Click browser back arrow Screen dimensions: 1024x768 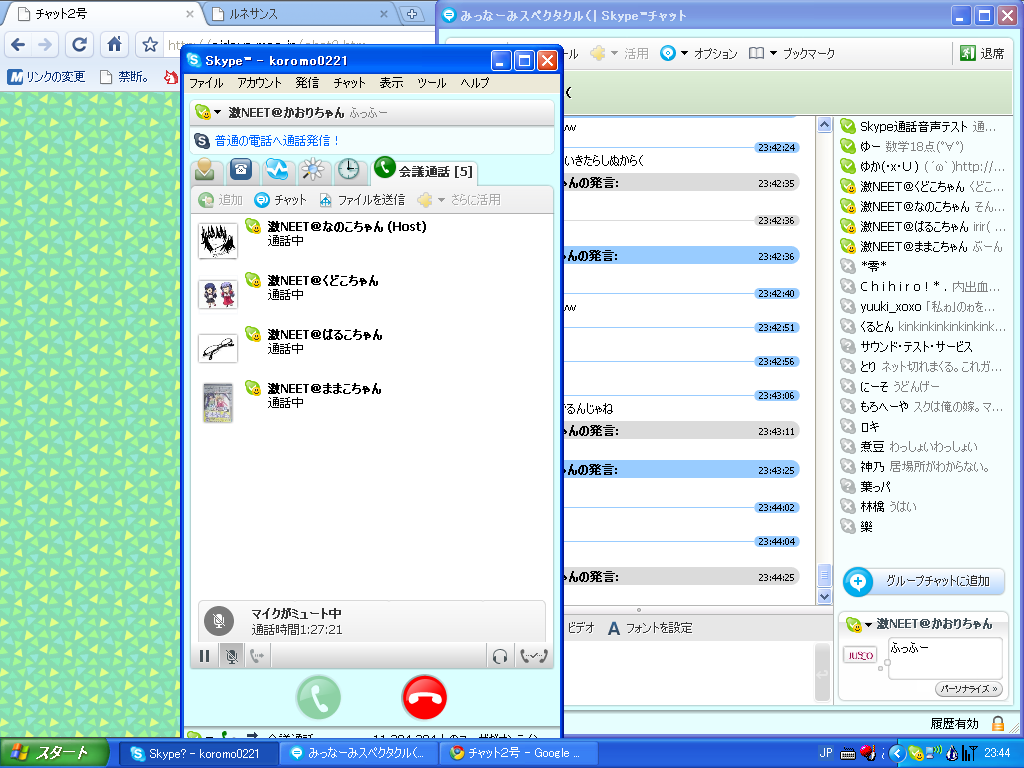tap(18, 44)
